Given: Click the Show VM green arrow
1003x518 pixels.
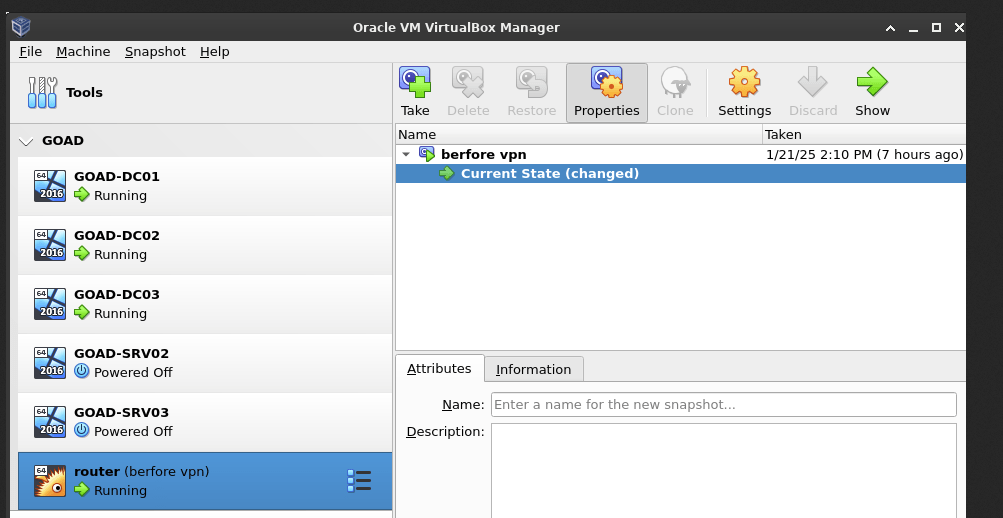Looking at the screenshot, I should tap(872, 82).
